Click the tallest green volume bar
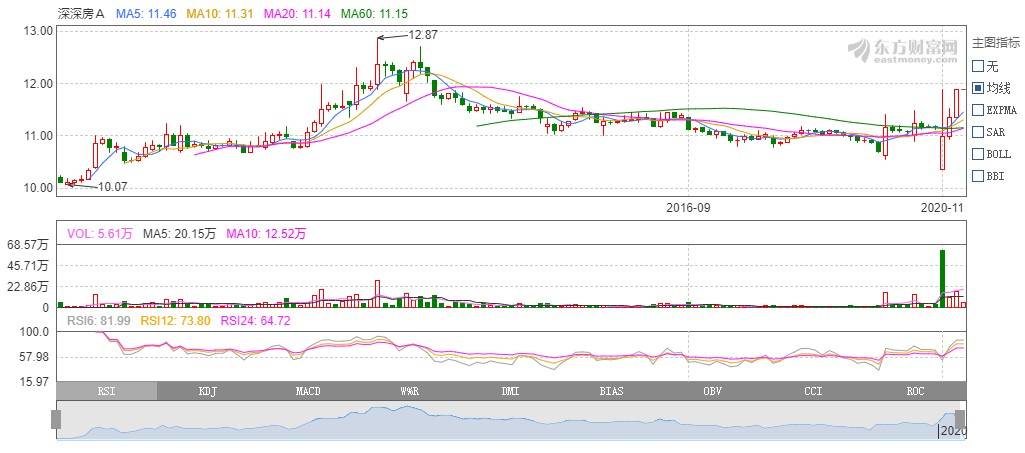 [942, 278]
